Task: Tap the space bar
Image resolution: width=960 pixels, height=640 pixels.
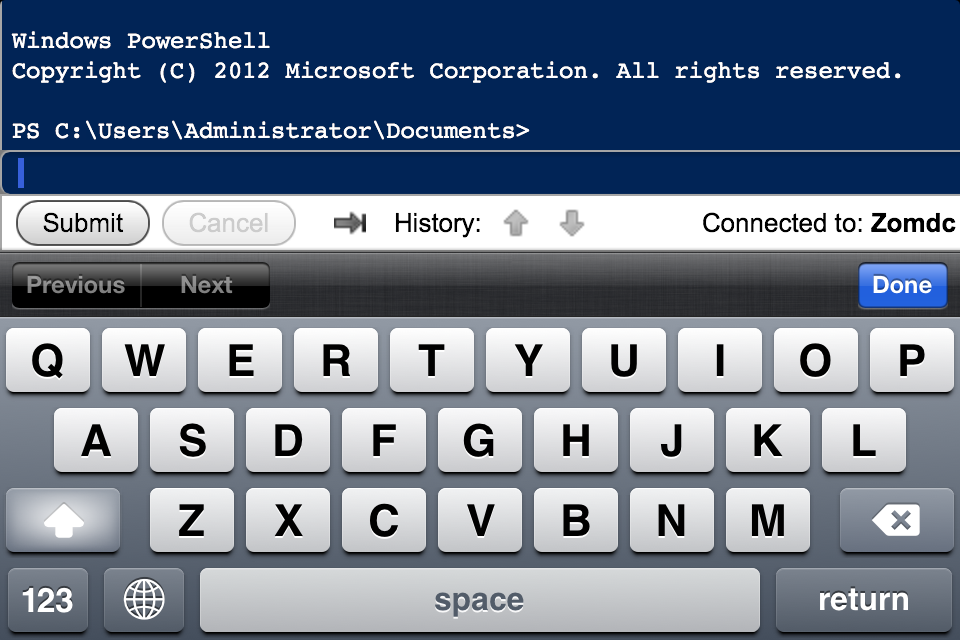Action: [x=479, y=600]
